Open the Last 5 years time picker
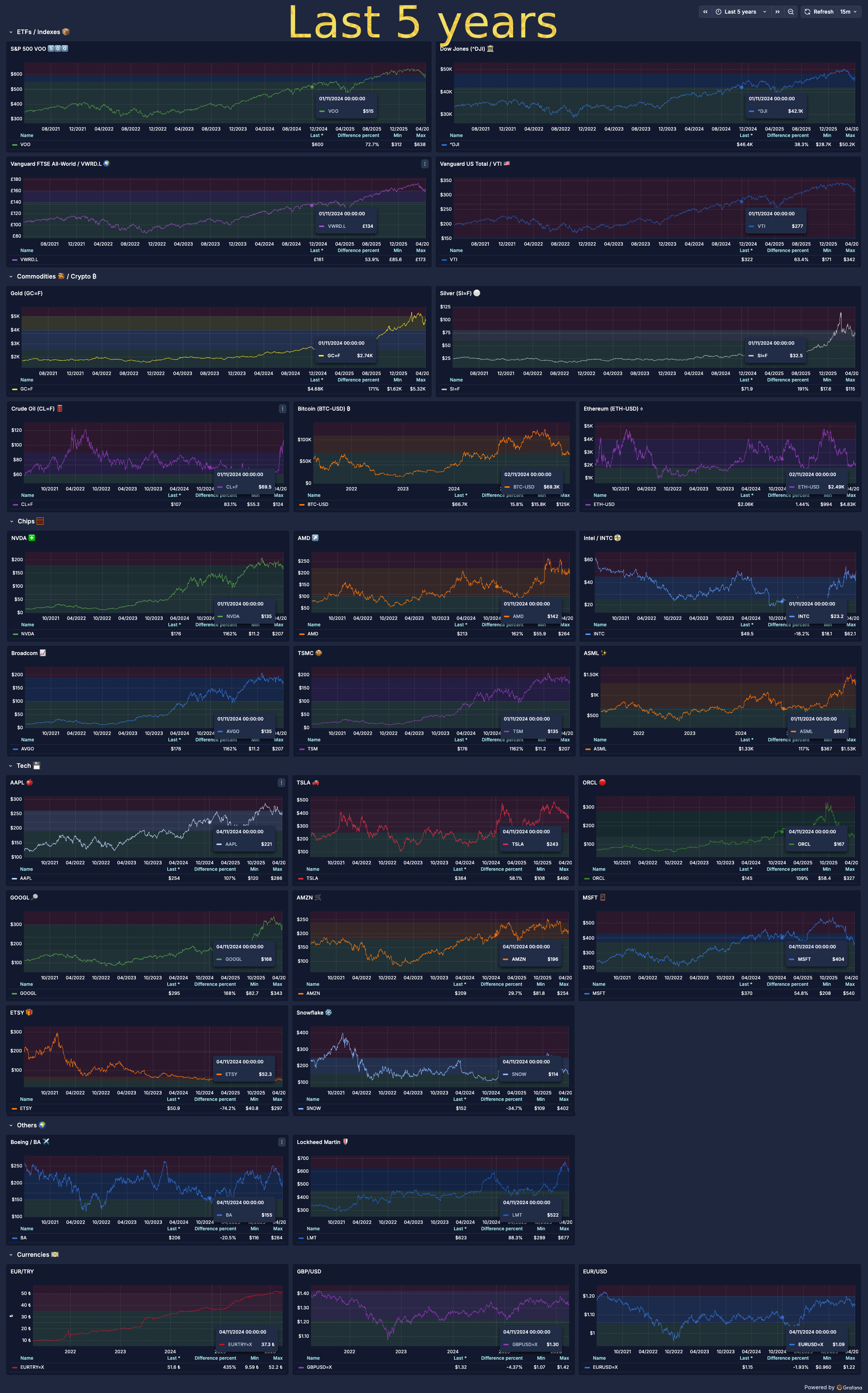The image size is (868, 1393). [x=740, y=11]
